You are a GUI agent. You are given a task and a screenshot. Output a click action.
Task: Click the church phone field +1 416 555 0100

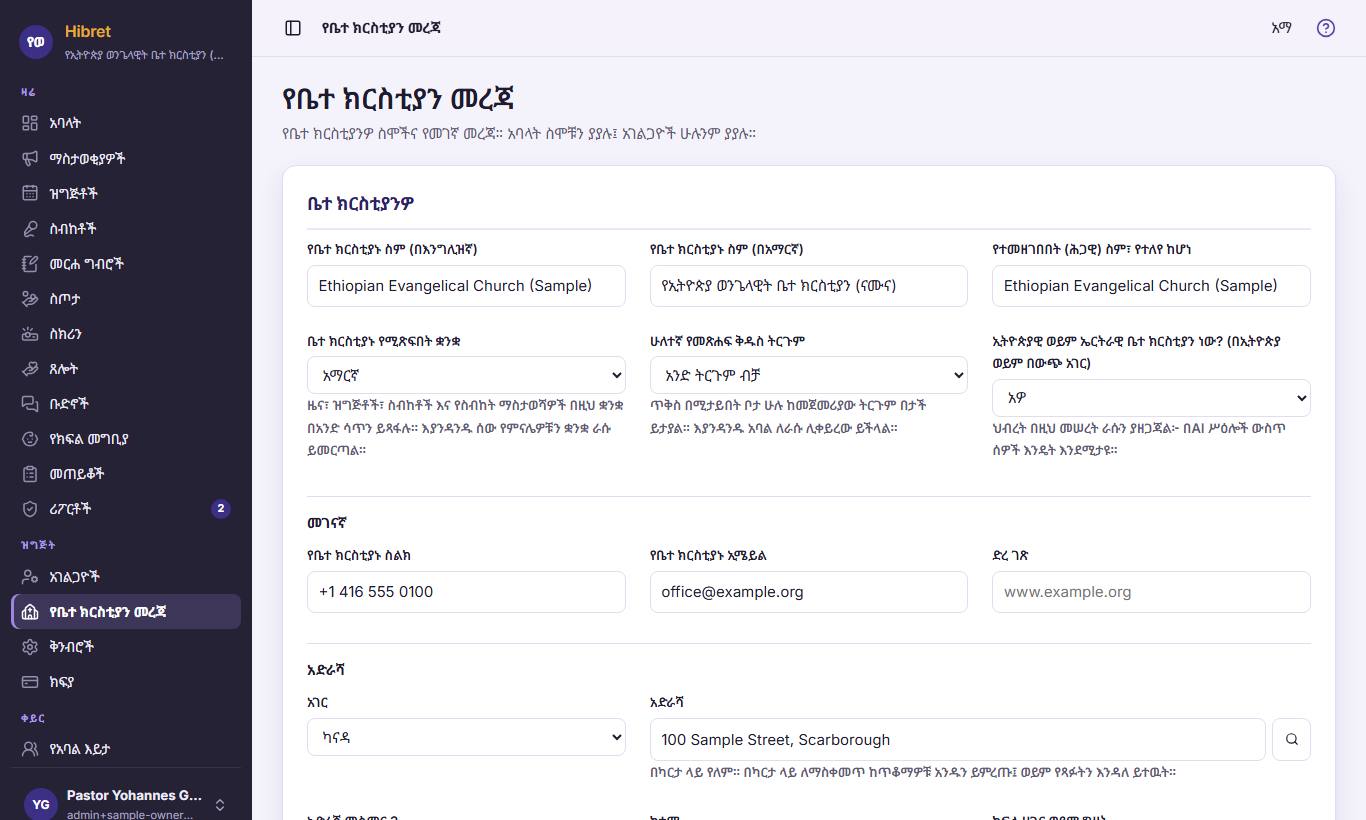[x=466, y=592]
